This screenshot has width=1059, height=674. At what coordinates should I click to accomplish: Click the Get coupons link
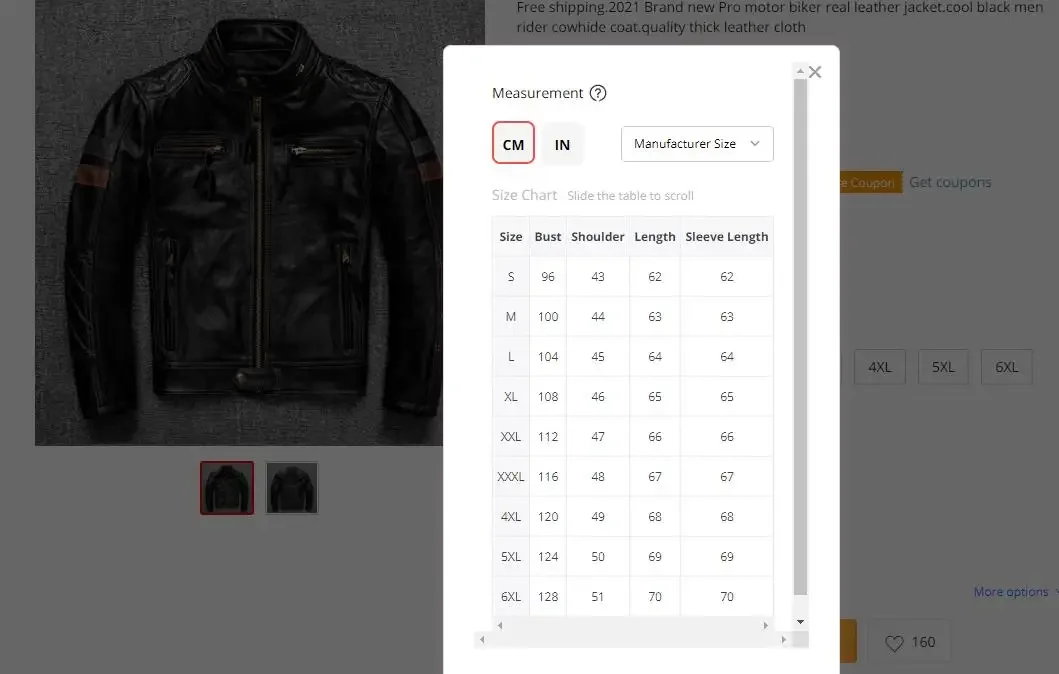tap(950, 182)
